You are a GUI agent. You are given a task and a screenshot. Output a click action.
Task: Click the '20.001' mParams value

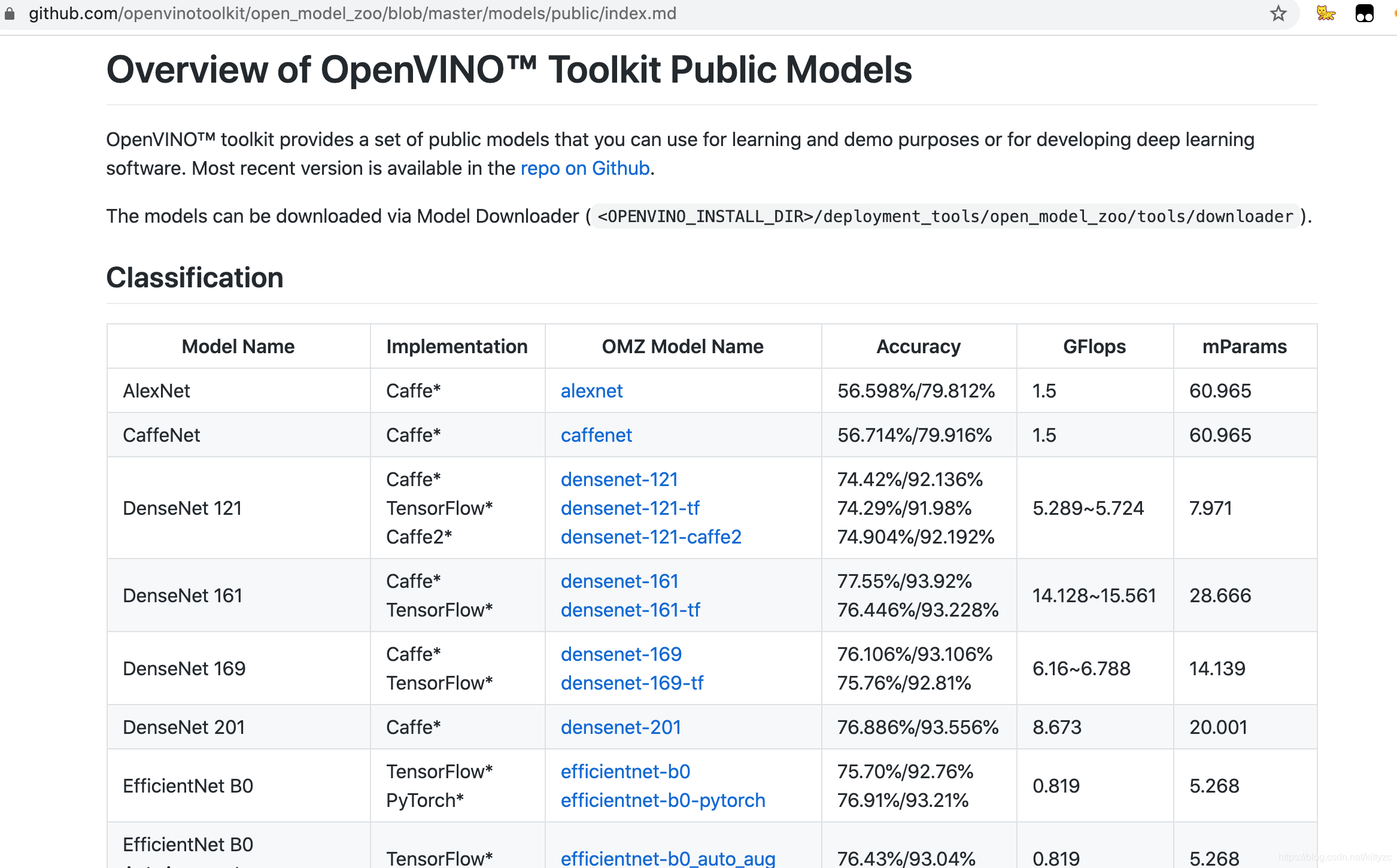[1218, 727]
